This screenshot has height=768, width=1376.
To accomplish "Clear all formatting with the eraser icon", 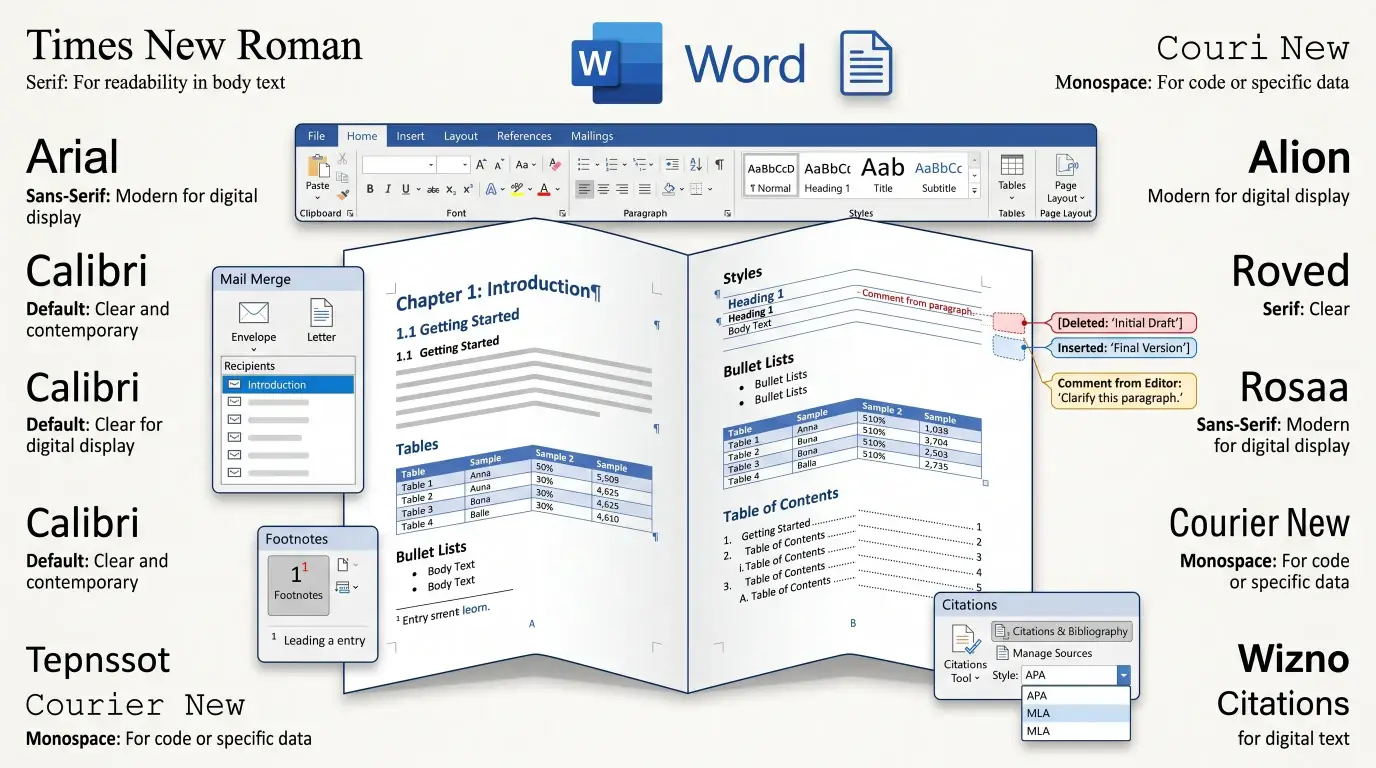I will click(x=556, y=165).
